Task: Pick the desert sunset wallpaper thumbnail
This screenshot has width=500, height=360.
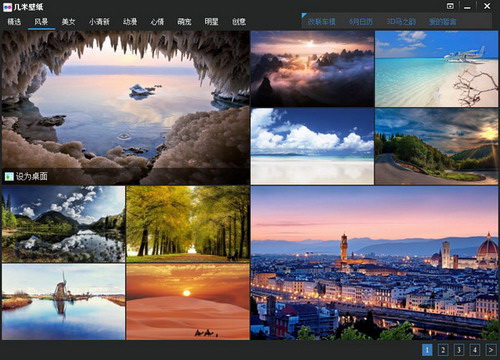Action: point(188,302)
